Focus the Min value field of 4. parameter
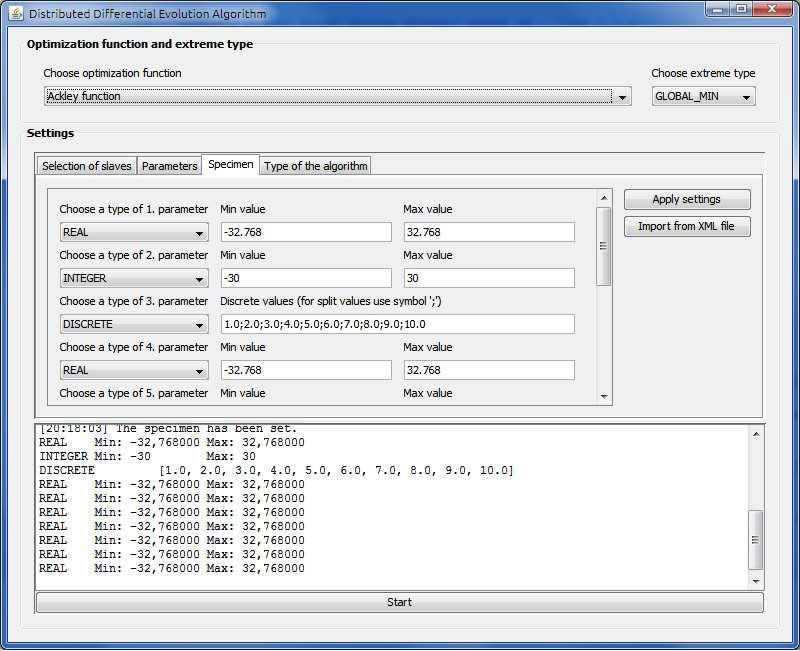The width and height of the screenshot is (800, 651). point(306,370)
